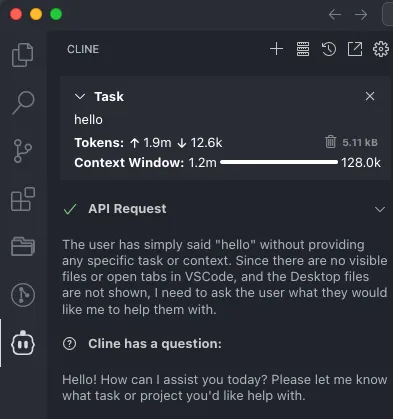
Task: Click the Context Window progress bar
Action: coord(279,162)
